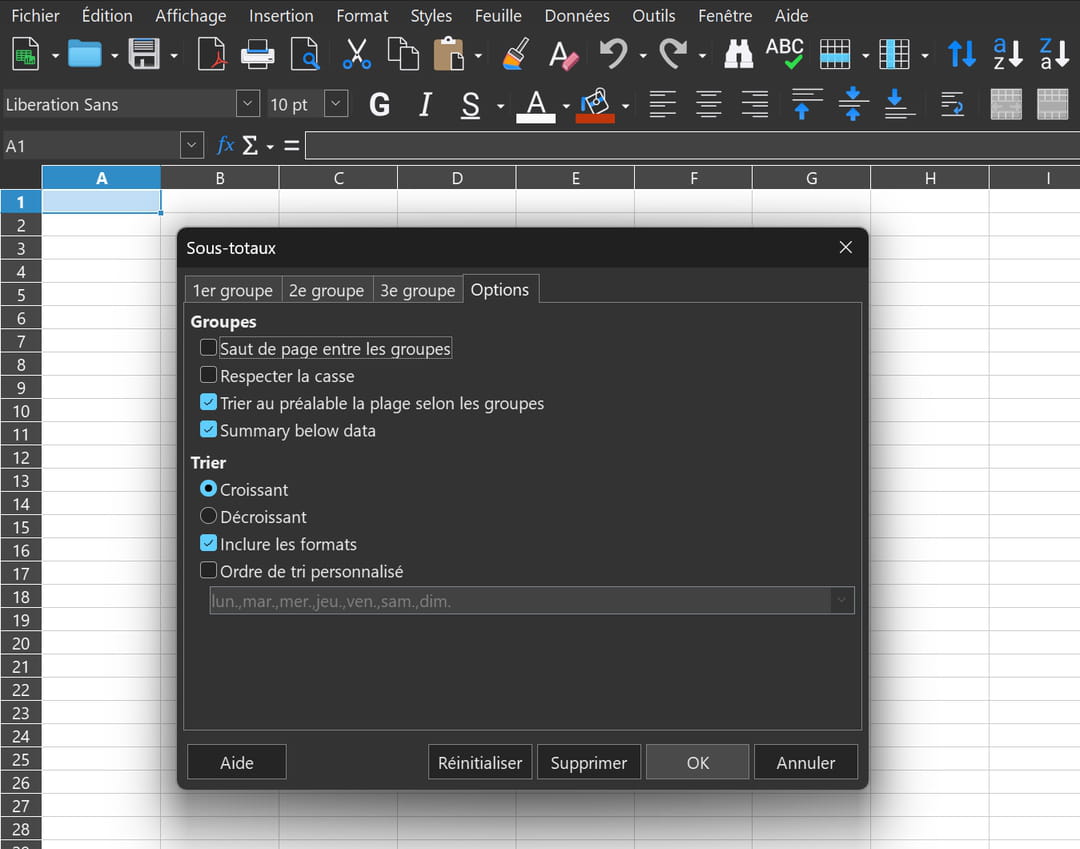Select the Clone Formatting paintbrush icon

(516, 54)
